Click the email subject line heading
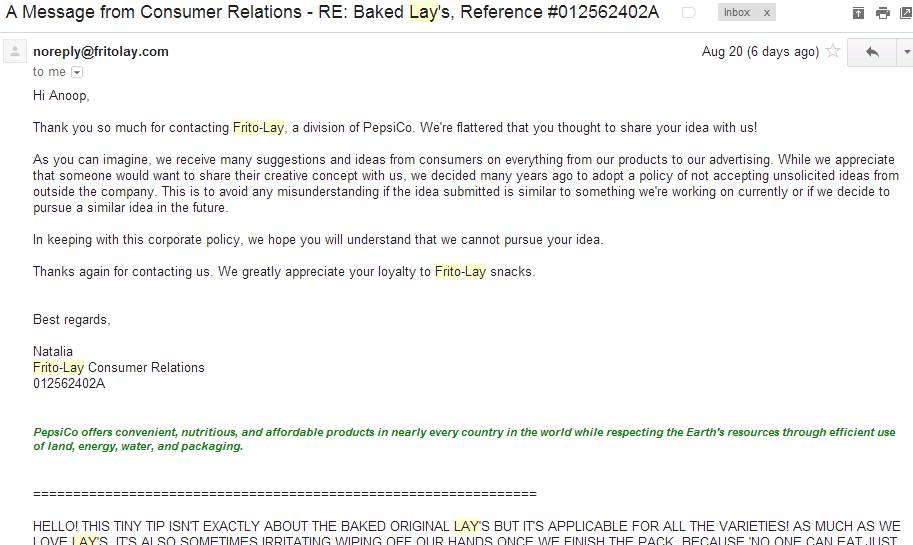Screen dimensions: 913x545 [332, 12]
